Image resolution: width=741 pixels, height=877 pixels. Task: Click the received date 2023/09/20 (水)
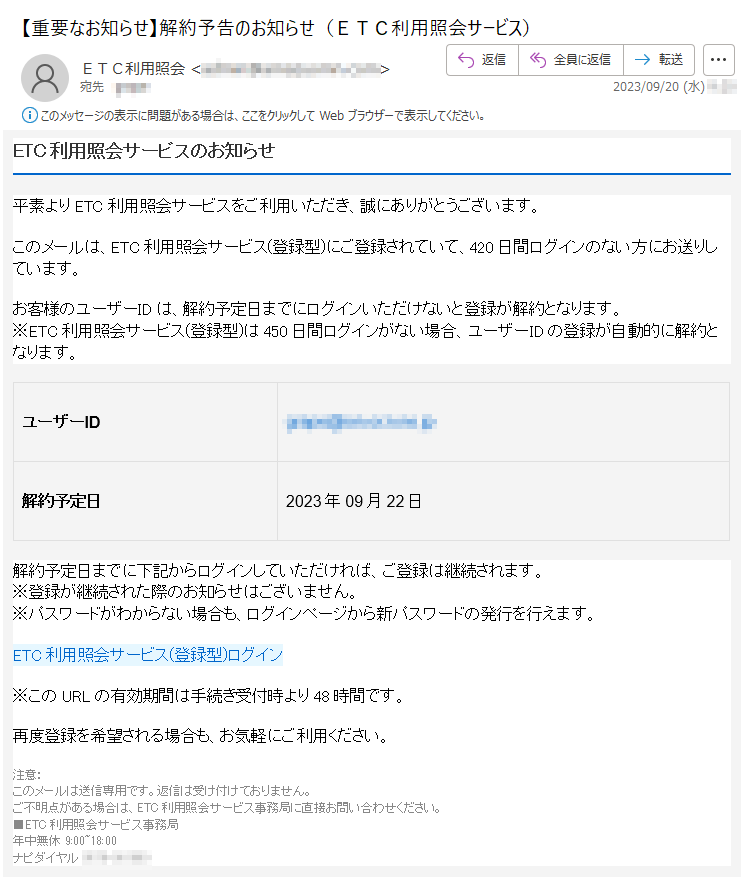[x=658, y=87]
